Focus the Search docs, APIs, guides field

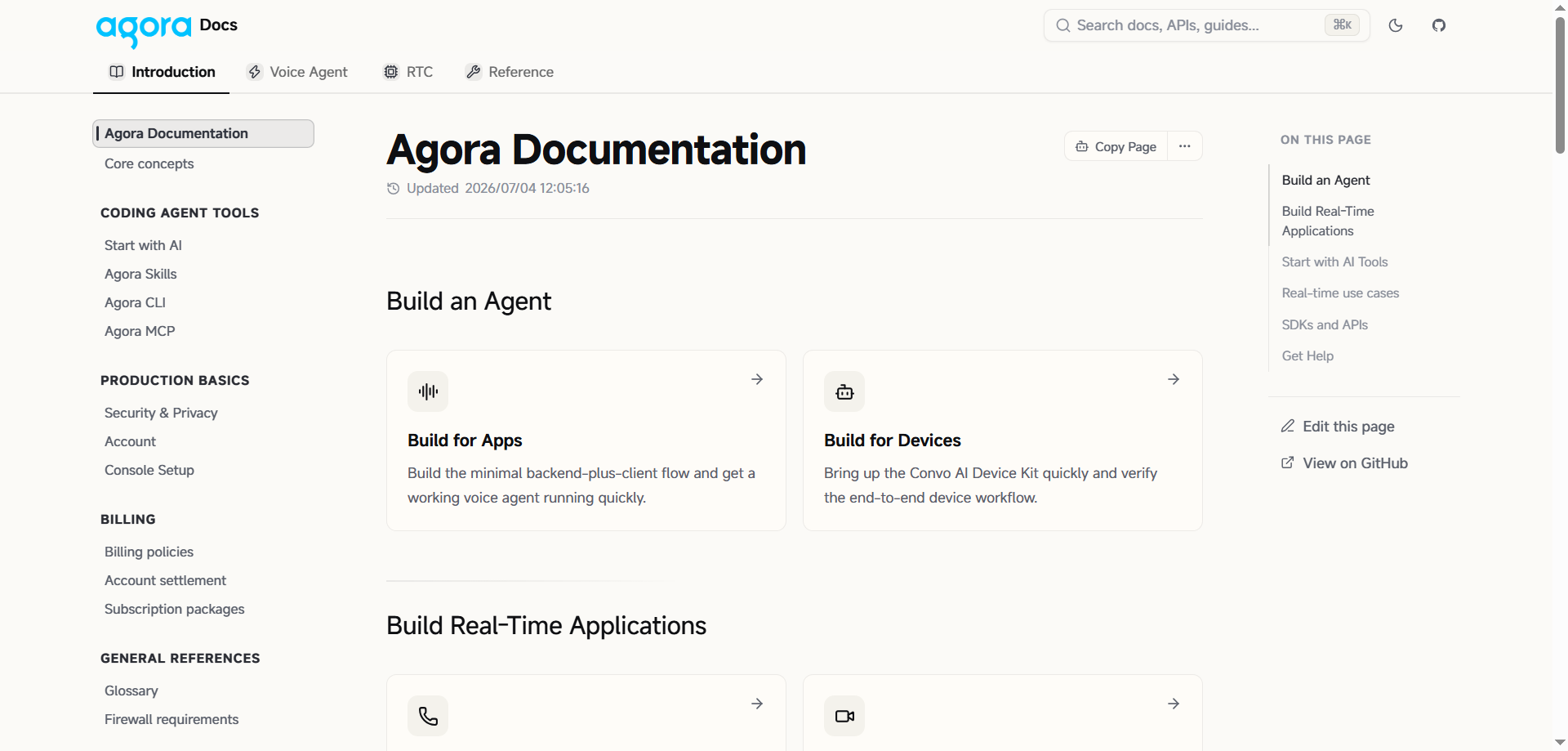point(1206,25)
